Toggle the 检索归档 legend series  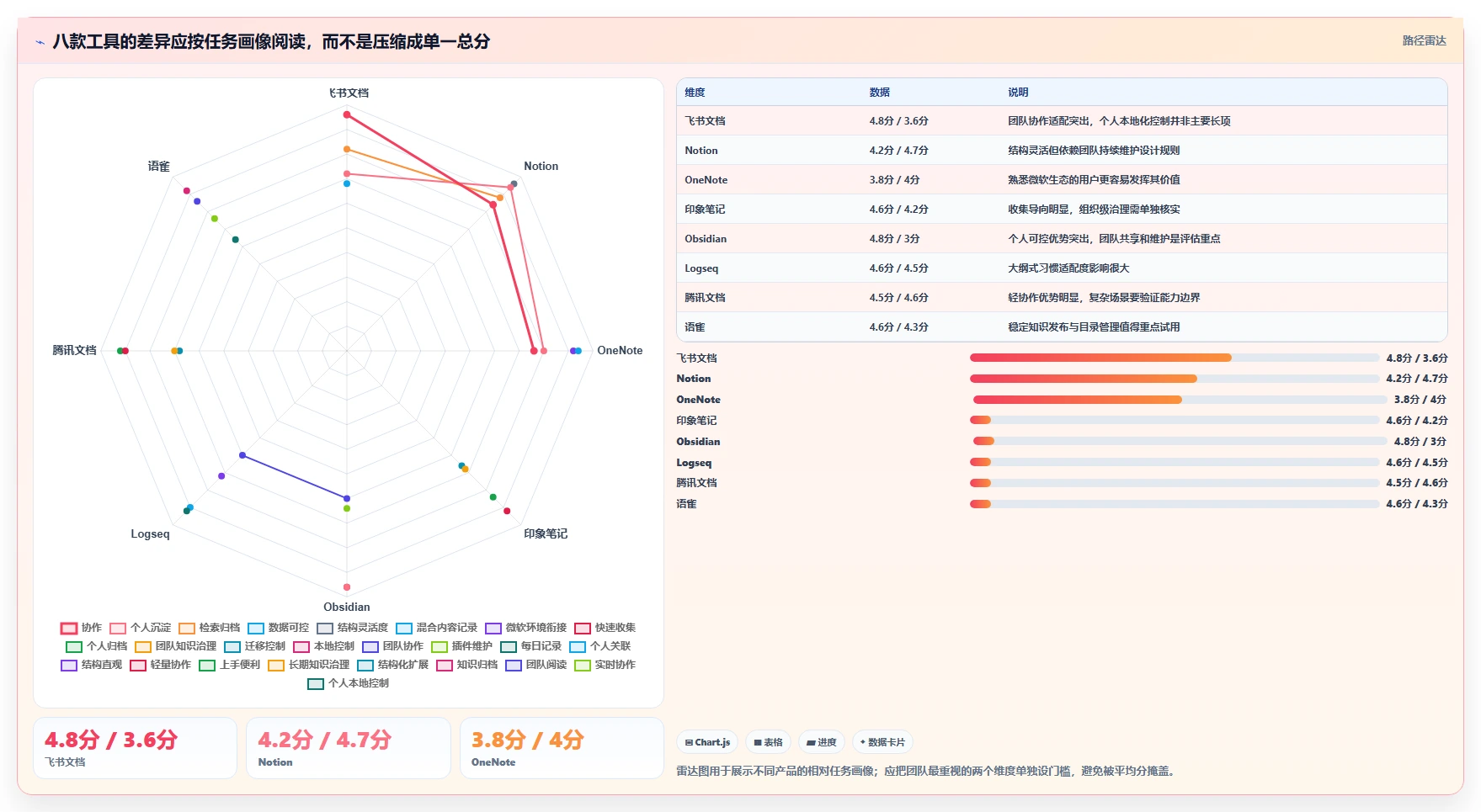click(x=209, y=628)
